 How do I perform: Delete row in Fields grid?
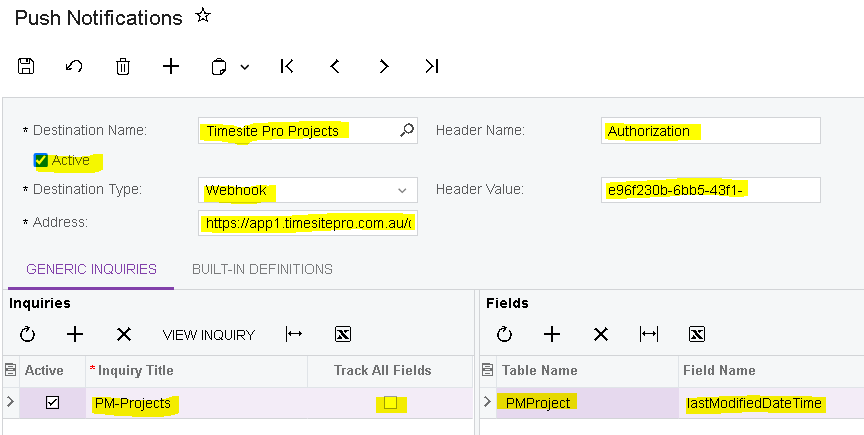(x=601, y=334)
